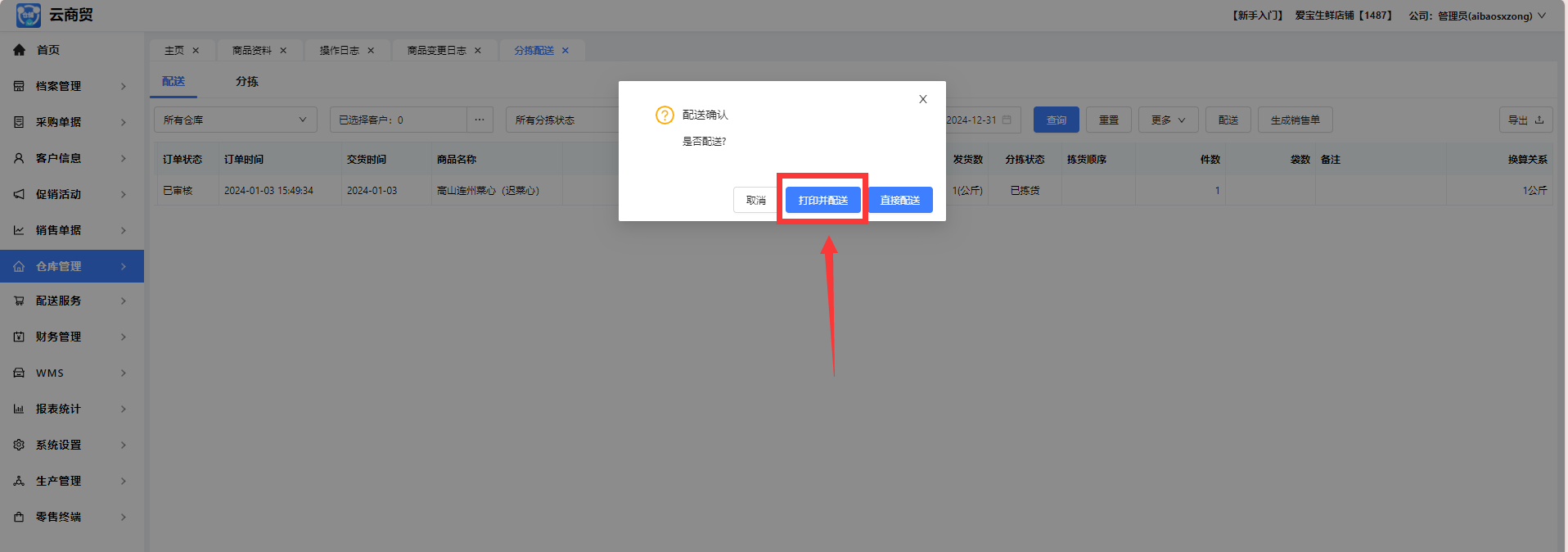Click the 报表统计 chart icon
1568x552 pixels.
[19, 409]
